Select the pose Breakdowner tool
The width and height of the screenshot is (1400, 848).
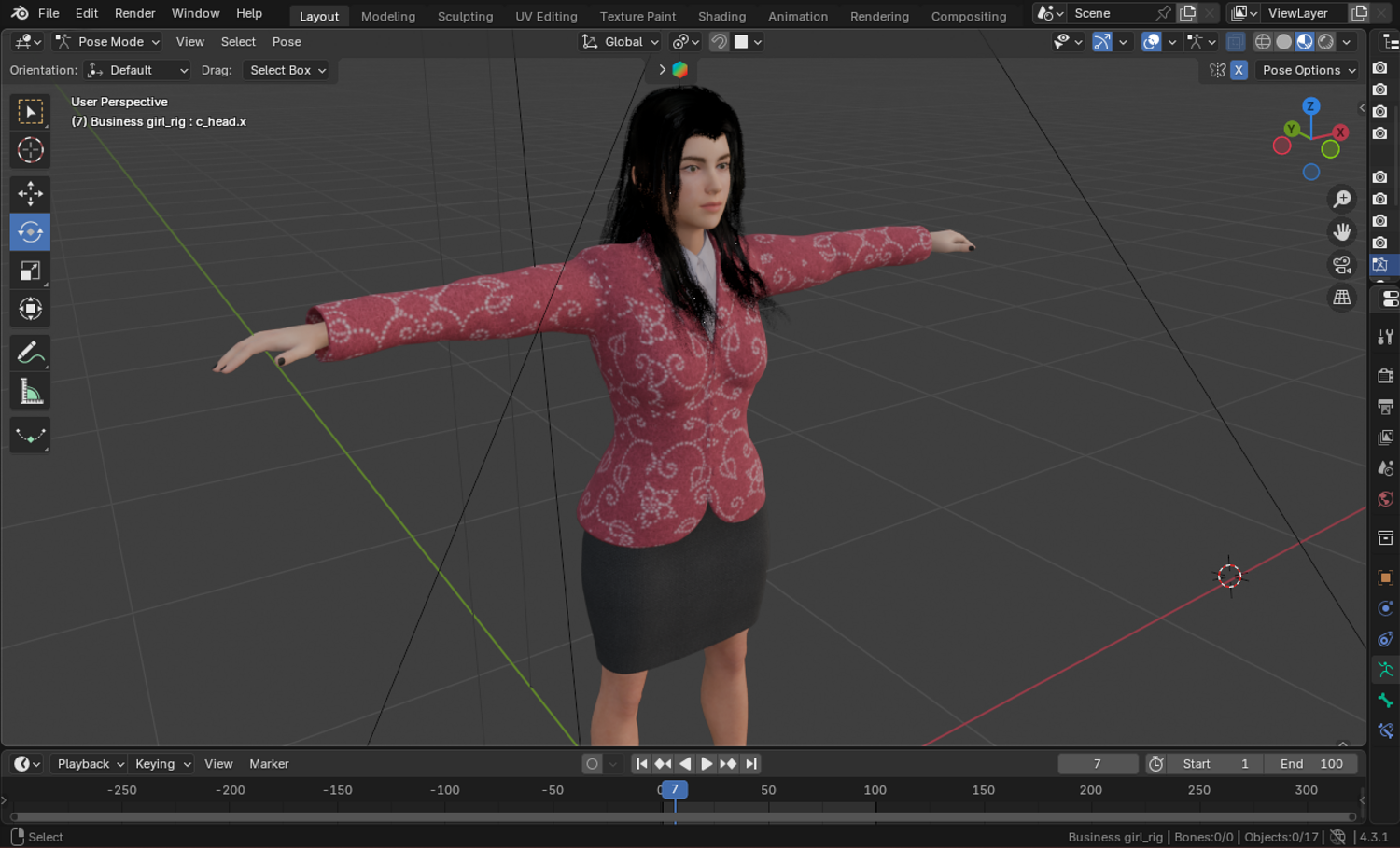pyautogui.click(x=30, y=436)
